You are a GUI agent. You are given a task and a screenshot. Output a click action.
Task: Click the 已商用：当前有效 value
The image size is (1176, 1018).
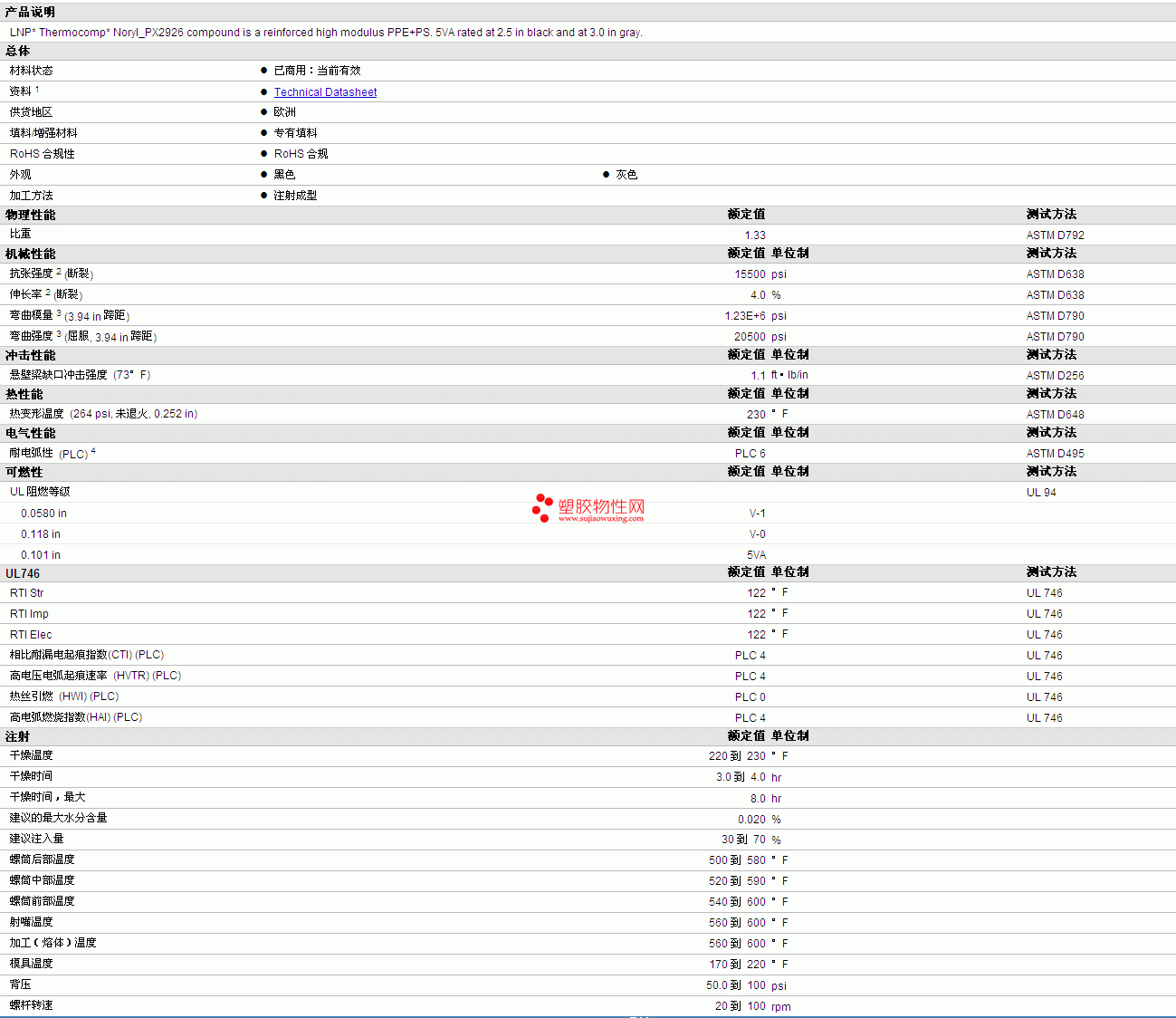(317, 71)
